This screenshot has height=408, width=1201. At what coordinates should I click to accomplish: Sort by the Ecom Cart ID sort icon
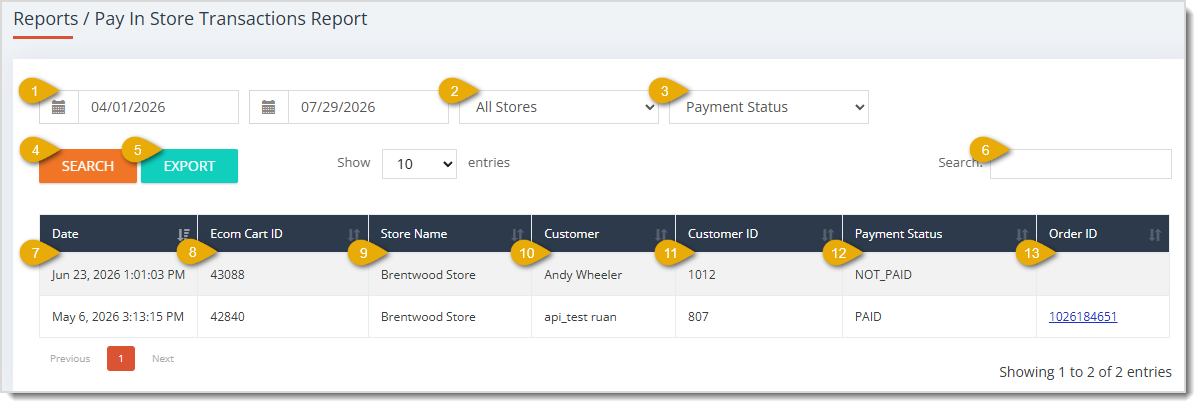354,234
